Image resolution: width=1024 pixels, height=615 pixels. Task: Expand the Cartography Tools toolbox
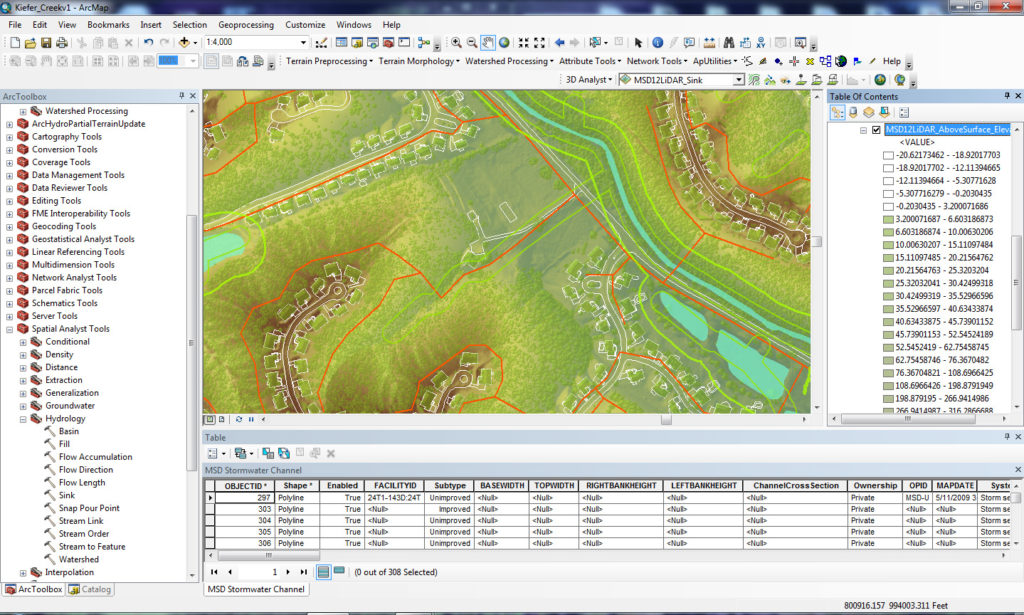9,137
